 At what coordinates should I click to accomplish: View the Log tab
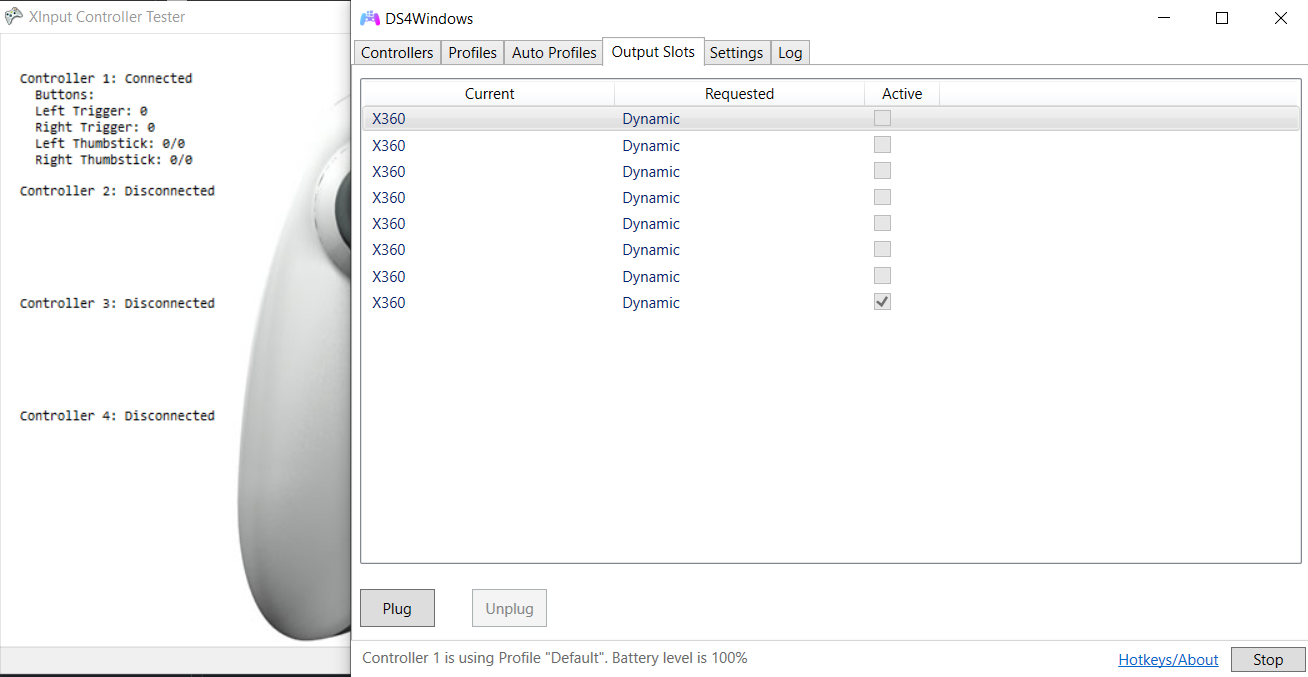790,52
